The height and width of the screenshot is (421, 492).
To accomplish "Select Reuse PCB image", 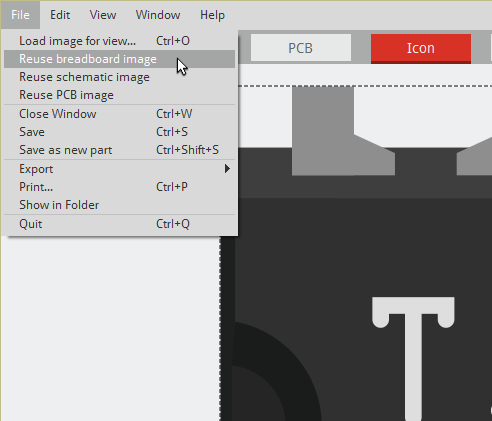I will click(x=119, y=95).
